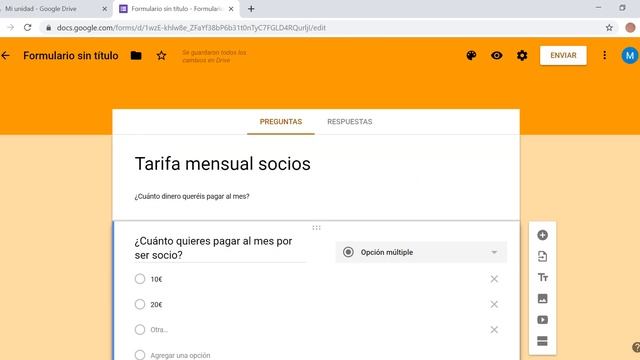640x360 pixels.
Task: Add title and description Tt icon
Action: pyautogui.click(x=542, y=278)
